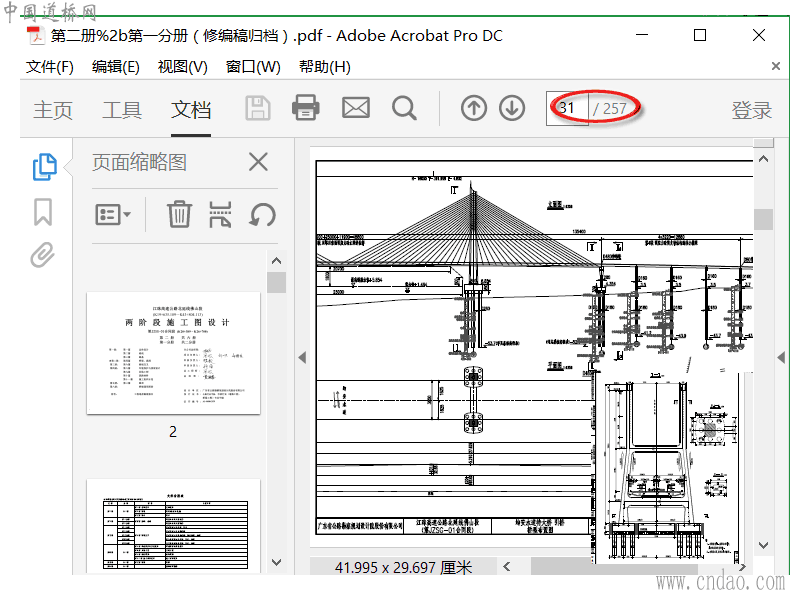The height and width of the screenshot is (600, 800).
Task: Click the page size text 41.995 x 29.697 厘米
Action: pos(404,567)
